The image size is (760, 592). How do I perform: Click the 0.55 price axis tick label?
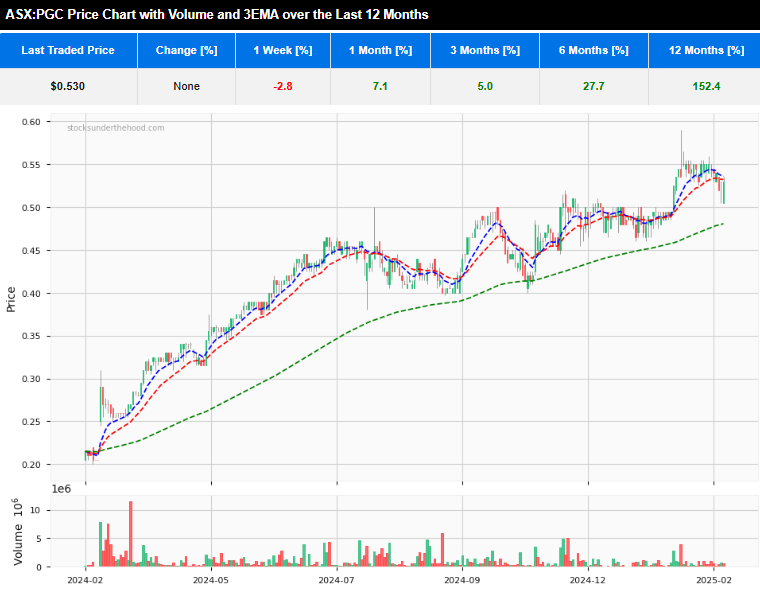coord(31,165)
